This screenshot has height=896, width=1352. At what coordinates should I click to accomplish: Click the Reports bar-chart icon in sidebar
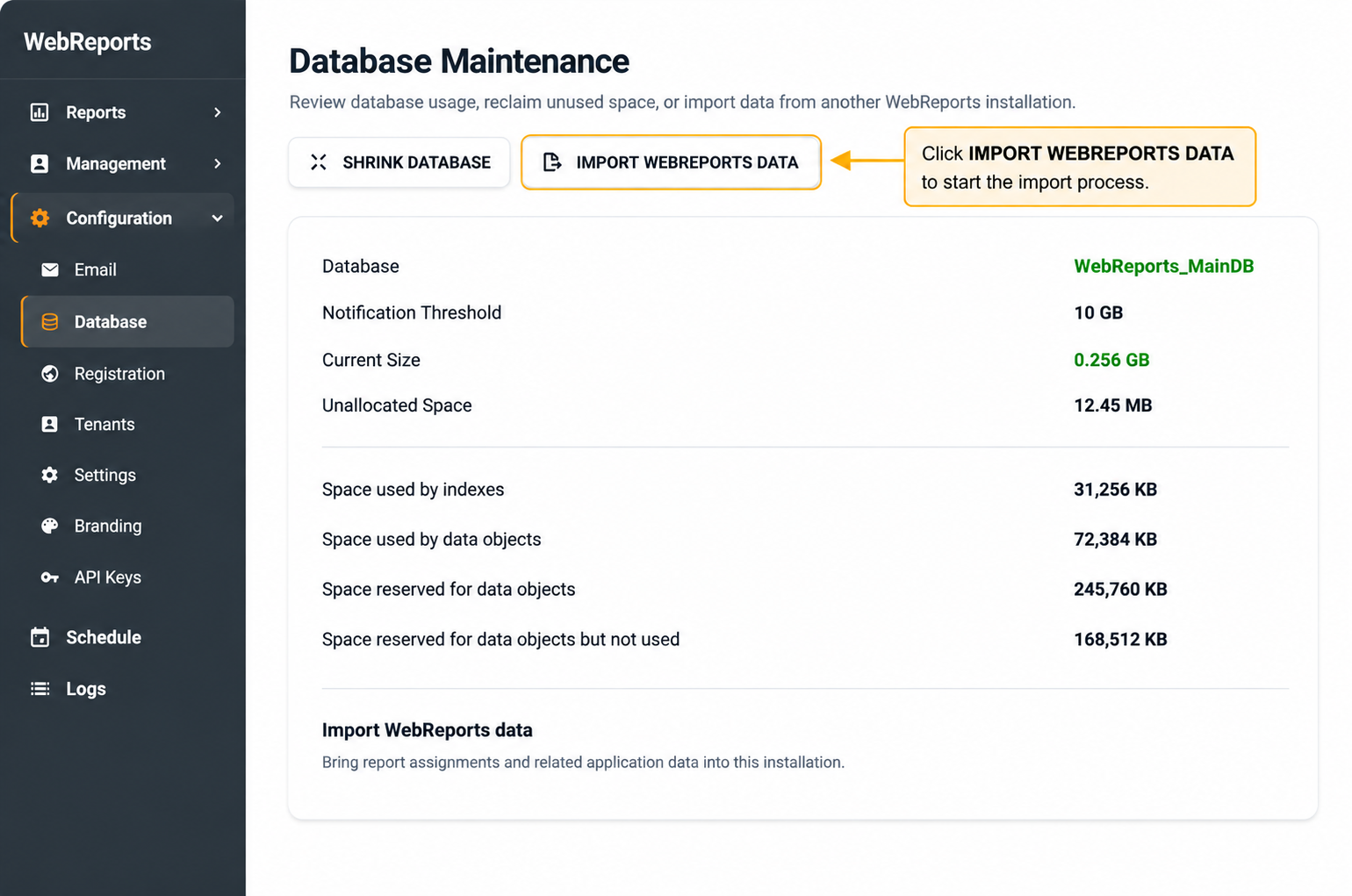40,112
